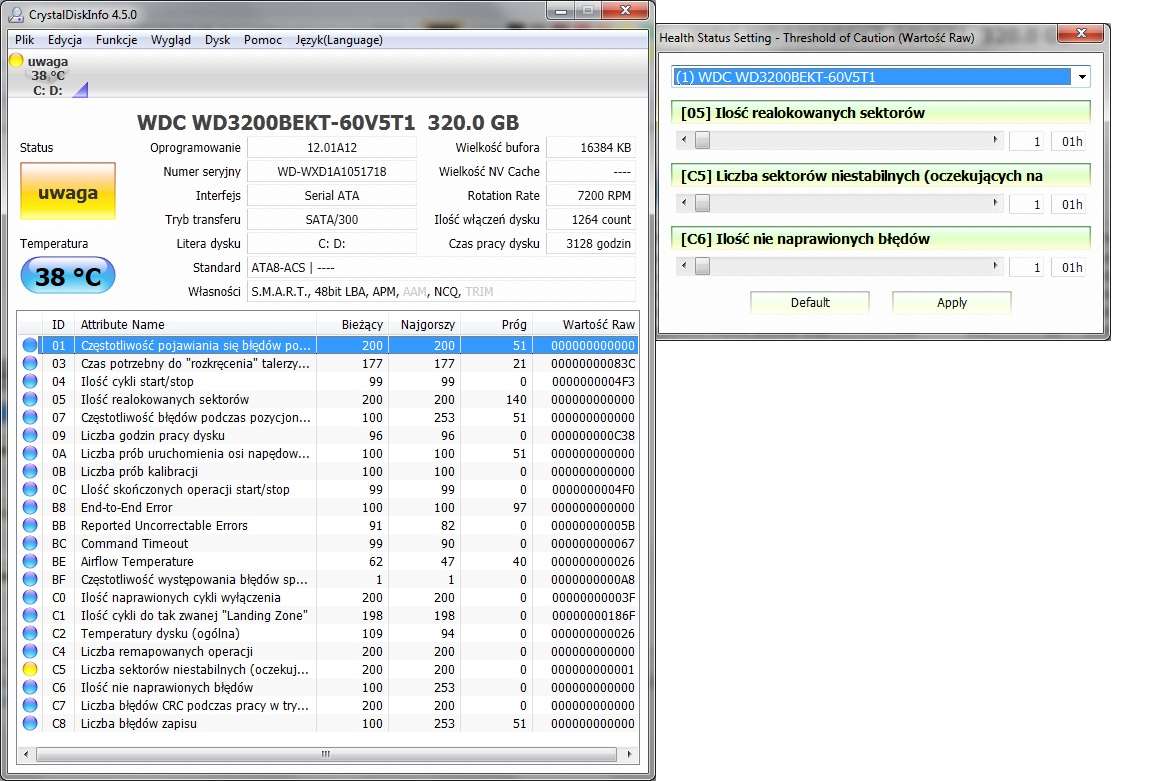Move the [05] realokowanych sektorów slider thumb
1156x781 pixels.
(703, 140)
